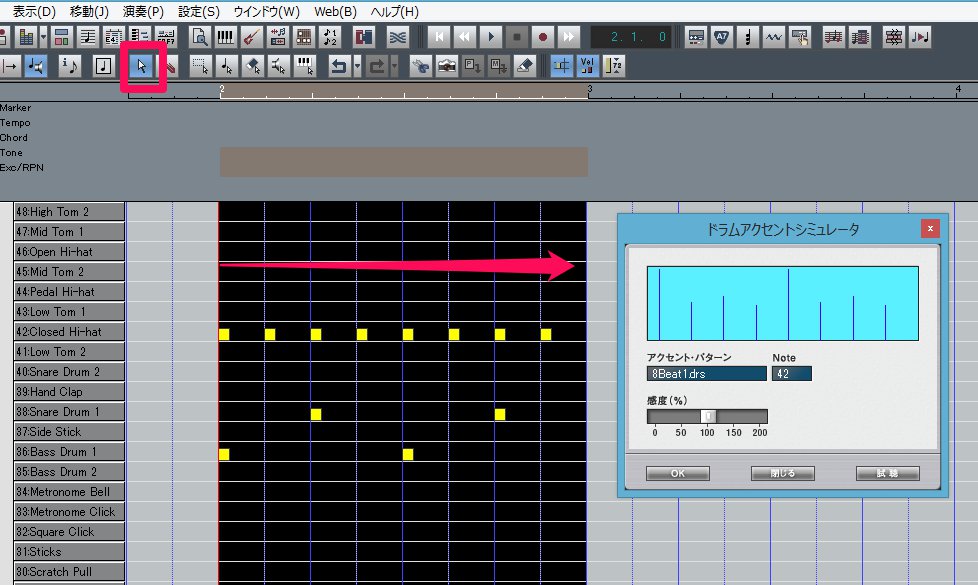The width and height of the screenshot is (978, 585).
Task: Click the A7 chord icon
Action: [722, 37]
